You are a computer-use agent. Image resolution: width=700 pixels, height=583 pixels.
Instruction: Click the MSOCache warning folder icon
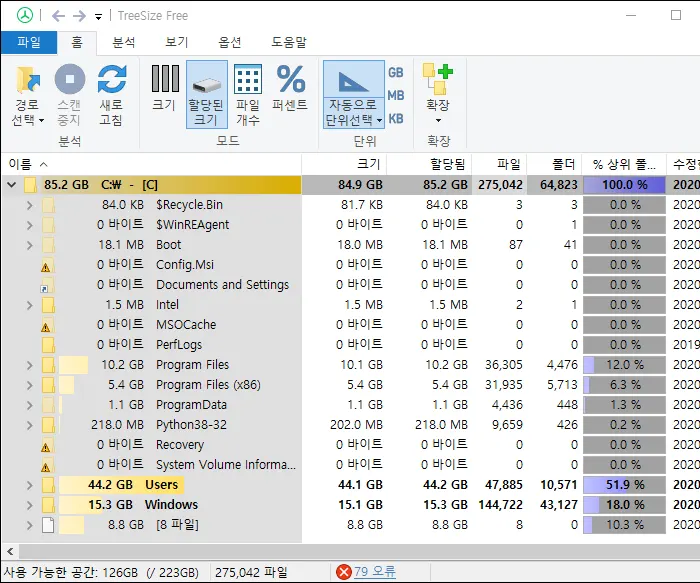tap(48, 325)
